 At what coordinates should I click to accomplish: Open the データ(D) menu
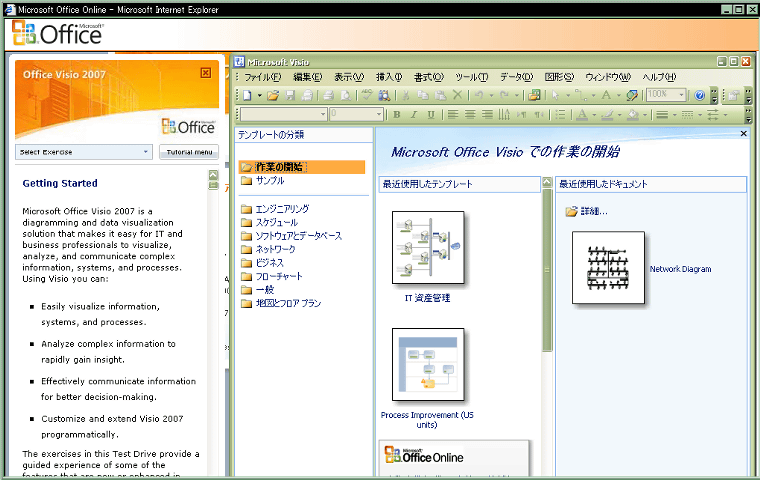tap(517, 77)
